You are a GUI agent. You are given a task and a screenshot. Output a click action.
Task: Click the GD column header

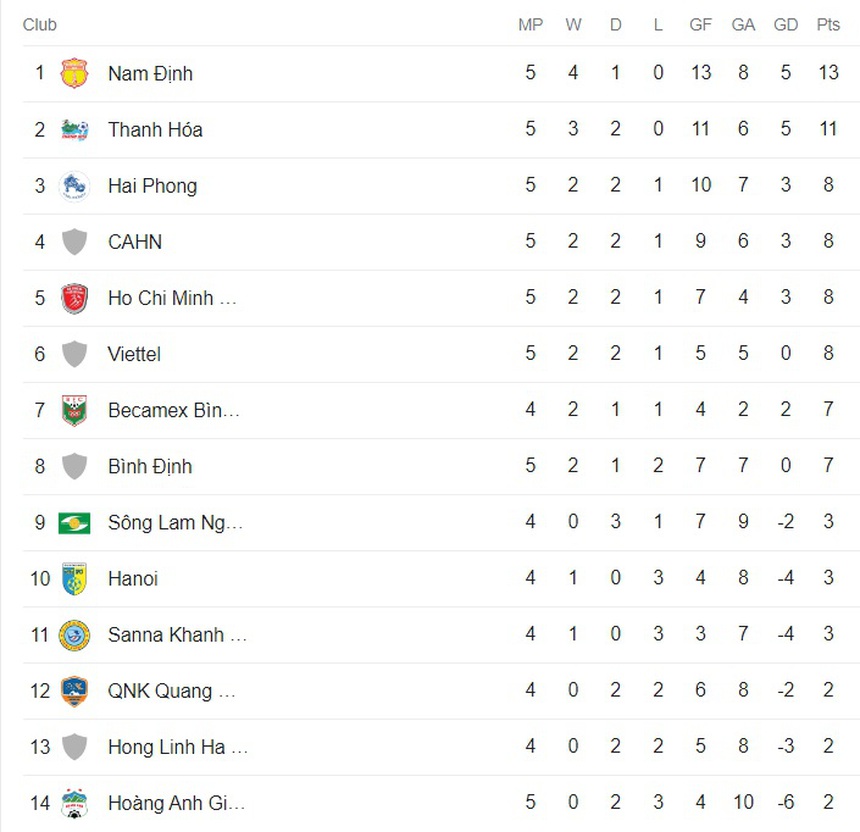[x=785, y=25]
